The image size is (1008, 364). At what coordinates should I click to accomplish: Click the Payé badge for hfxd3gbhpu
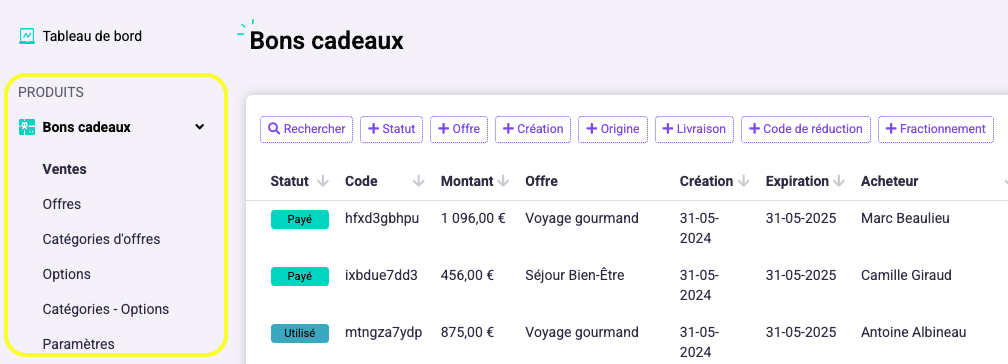[300, 219]
